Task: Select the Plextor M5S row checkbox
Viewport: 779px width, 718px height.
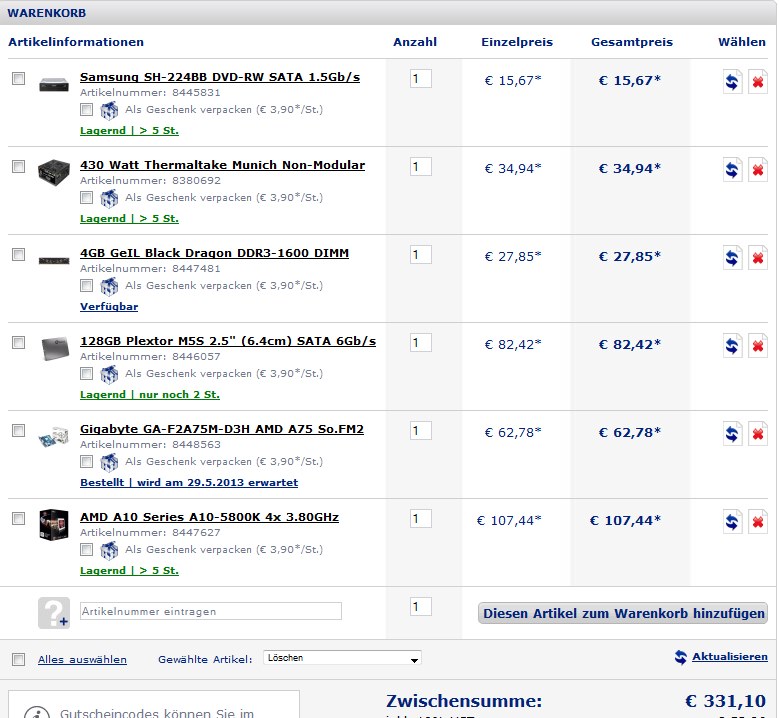Action: pyautogui.click(x=18, y=342)
